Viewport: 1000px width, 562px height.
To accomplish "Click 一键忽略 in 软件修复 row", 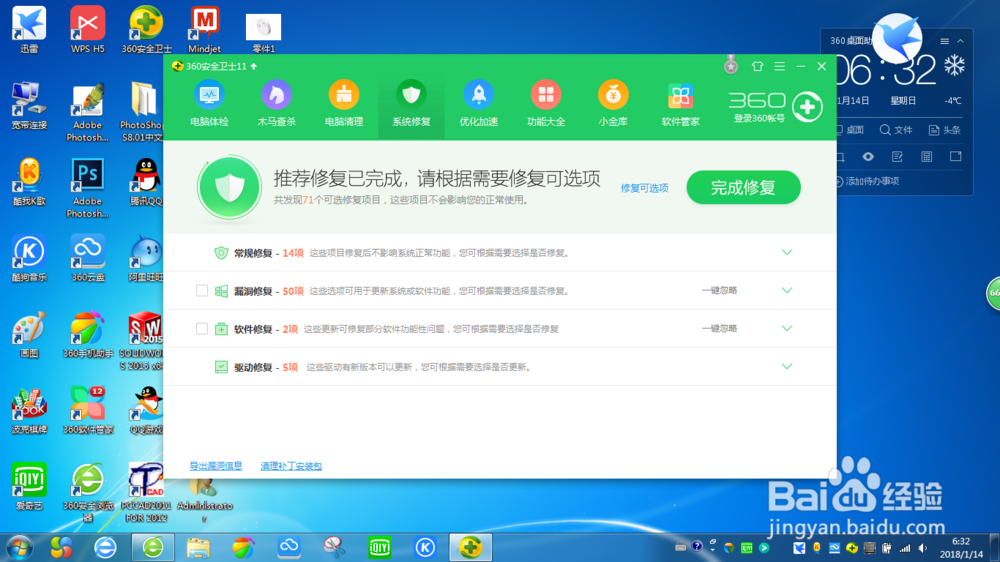I will tap(719, 329).
